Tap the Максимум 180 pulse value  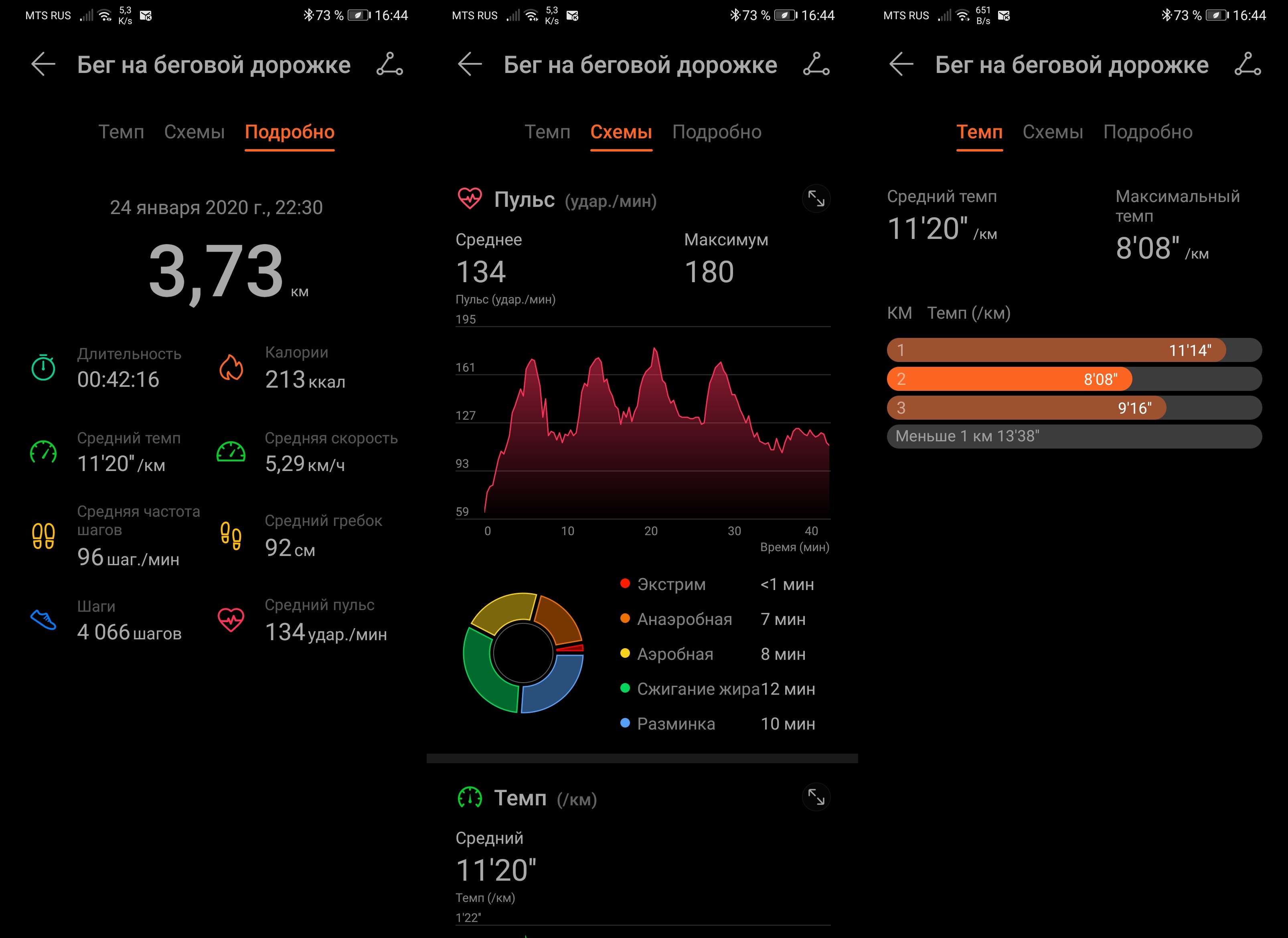pyautogui.click(x=709, y=272)
